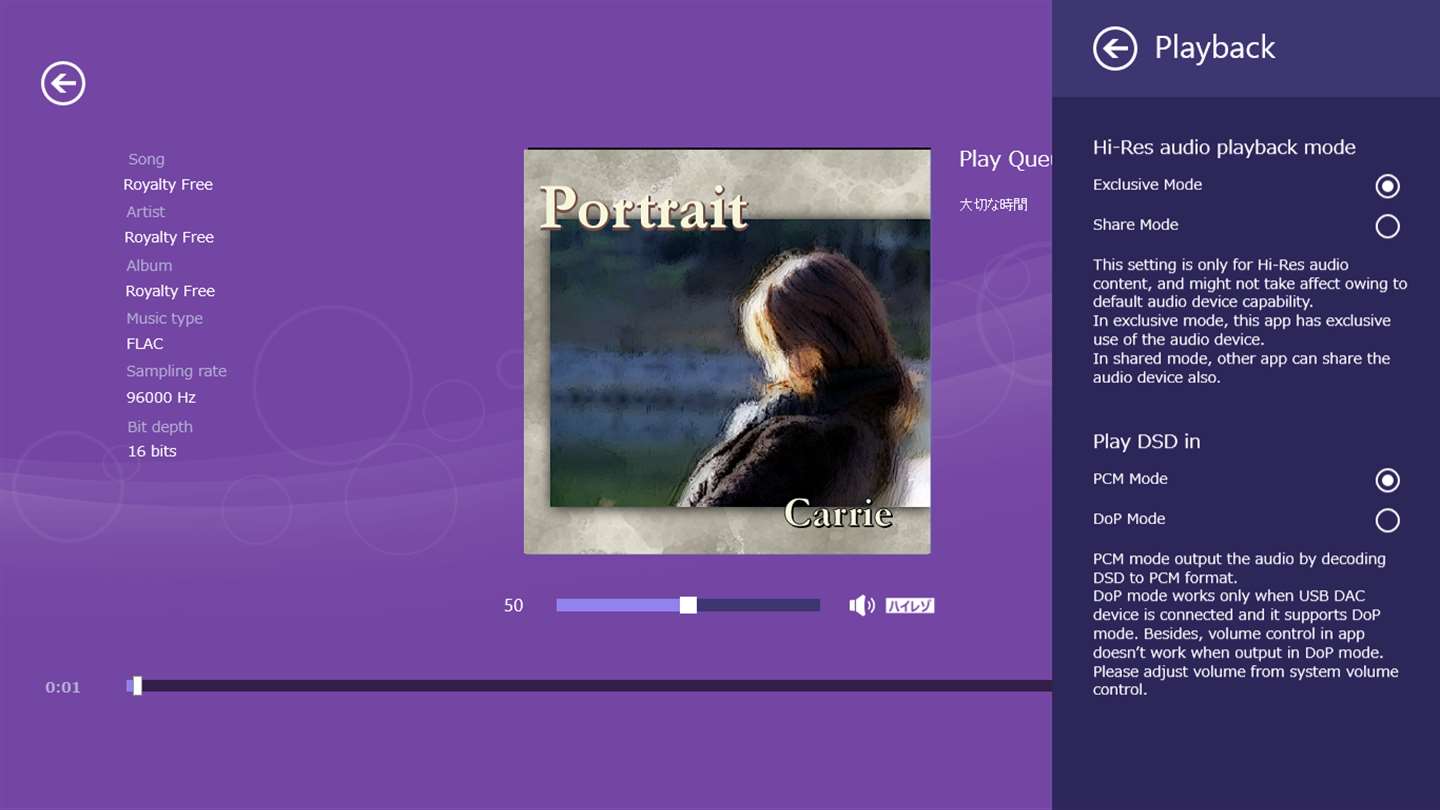The width and height of the screenshot is (1440, 810).
Task: Click the track progress bar
Action: tap(589, 686)
